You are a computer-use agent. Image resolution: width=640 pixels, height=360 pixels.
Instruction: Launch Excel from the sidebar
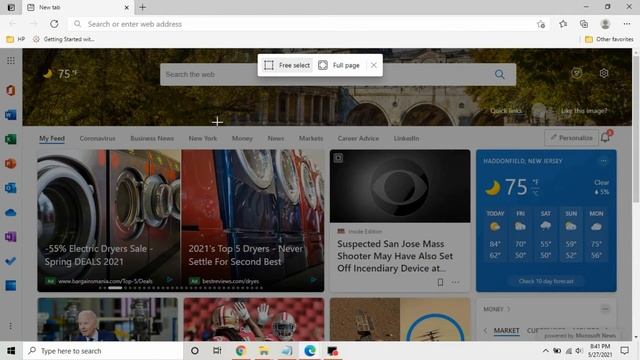[x=11, y=139]
